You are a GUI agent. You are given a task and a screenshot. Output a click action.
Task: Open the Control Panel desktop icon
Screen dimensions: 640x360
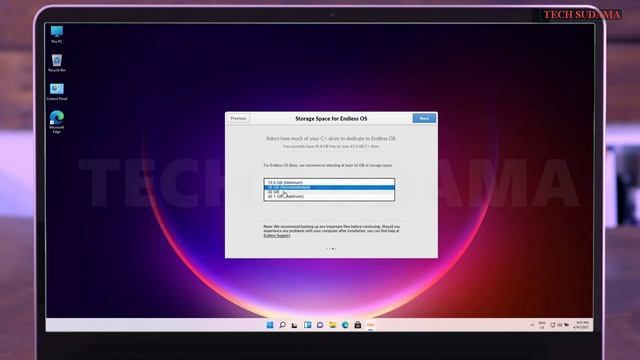click(x=57, y=91)
